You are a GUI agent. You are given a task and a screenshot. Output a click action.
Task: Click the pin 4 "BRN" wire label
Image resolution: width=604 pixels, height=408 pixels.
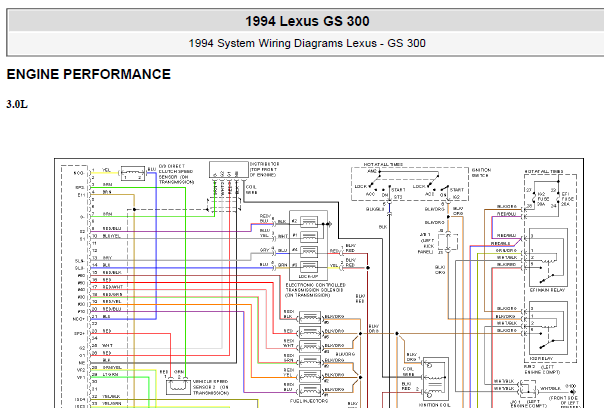107,191
